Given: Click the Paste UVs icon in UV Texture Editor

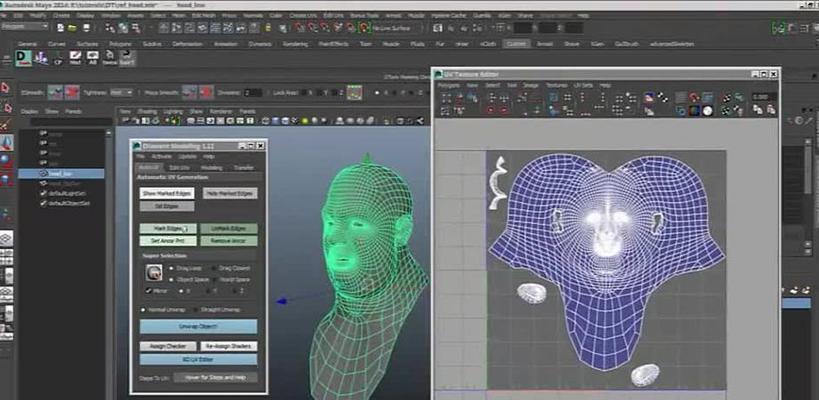Looking at the screenshot, I should (x=770, y=110).
